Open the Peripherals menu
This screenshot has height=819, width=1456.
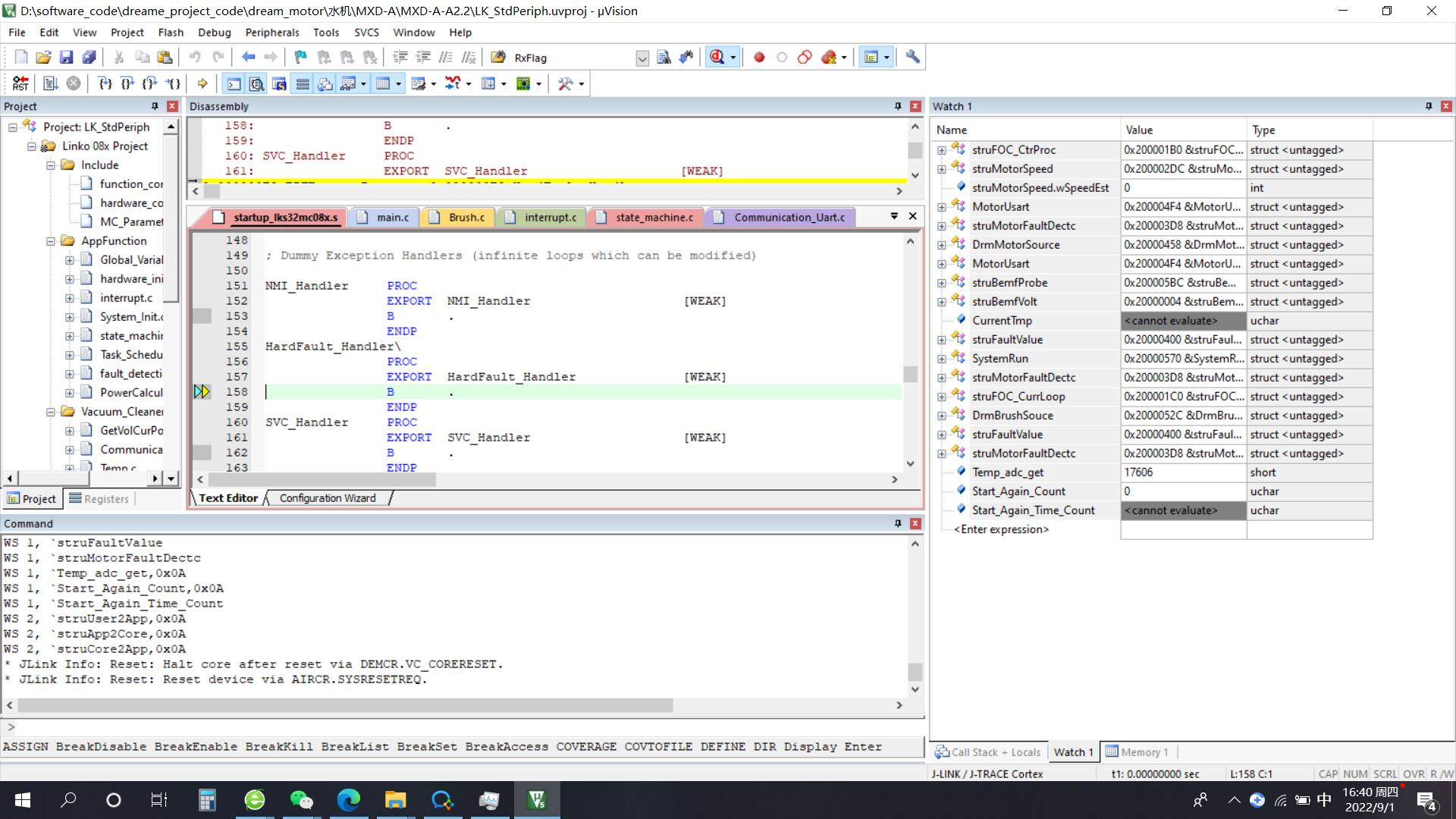click(271, 33)
